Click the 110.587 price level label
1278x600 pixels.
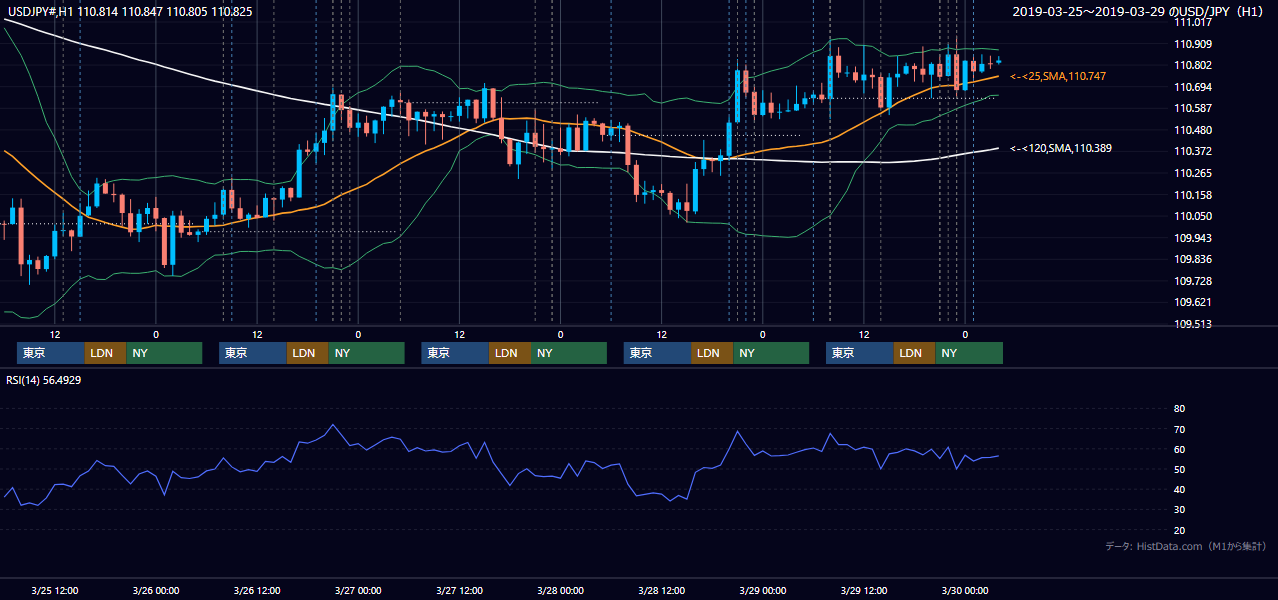pos(1193,108)
